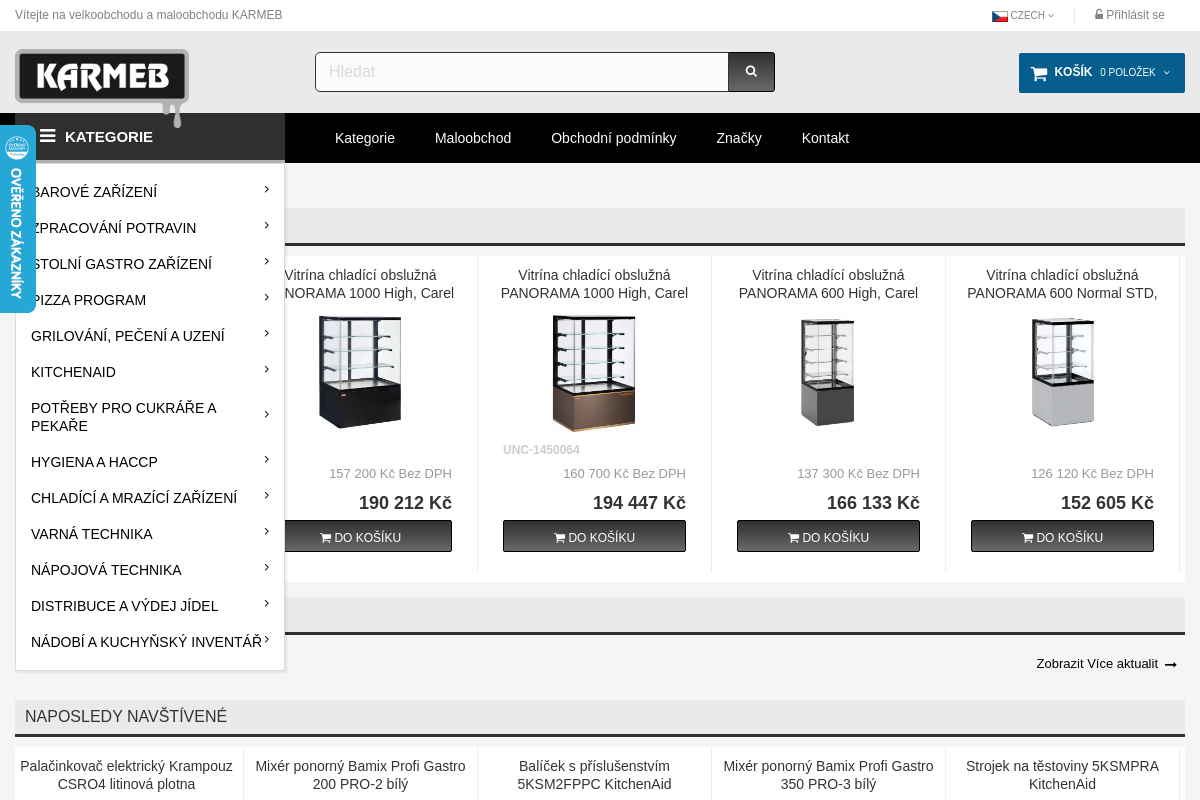Open PANORAMA 600 Normal STD image

coord(1062,372)
